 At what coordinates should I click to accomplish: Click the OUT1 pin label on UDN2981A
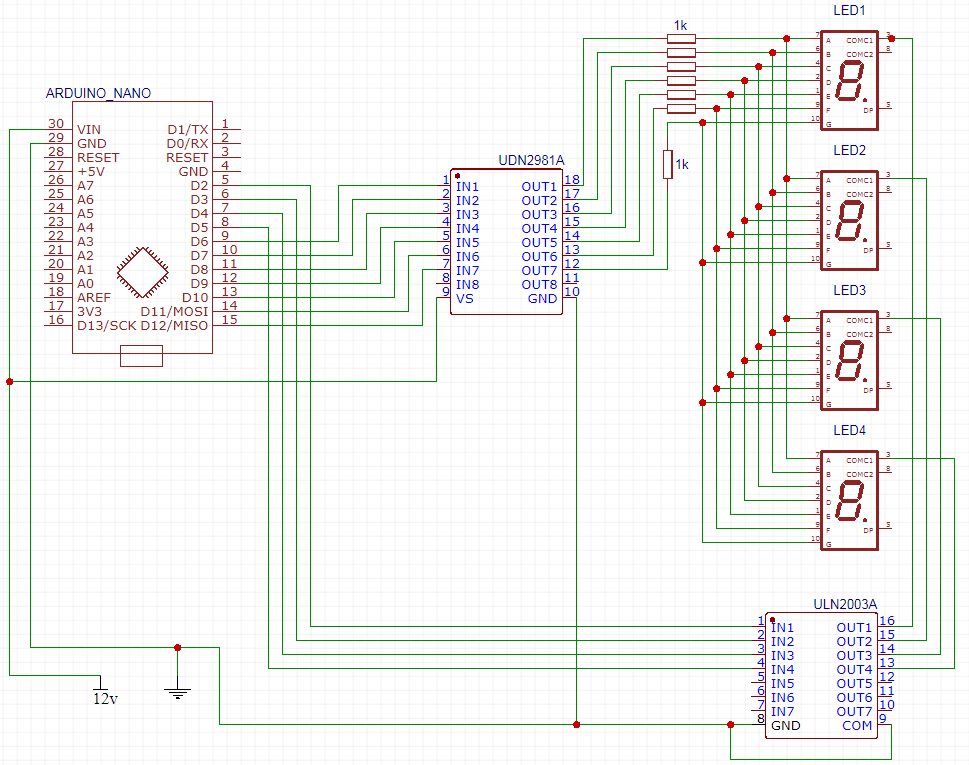tap(540, 187)
